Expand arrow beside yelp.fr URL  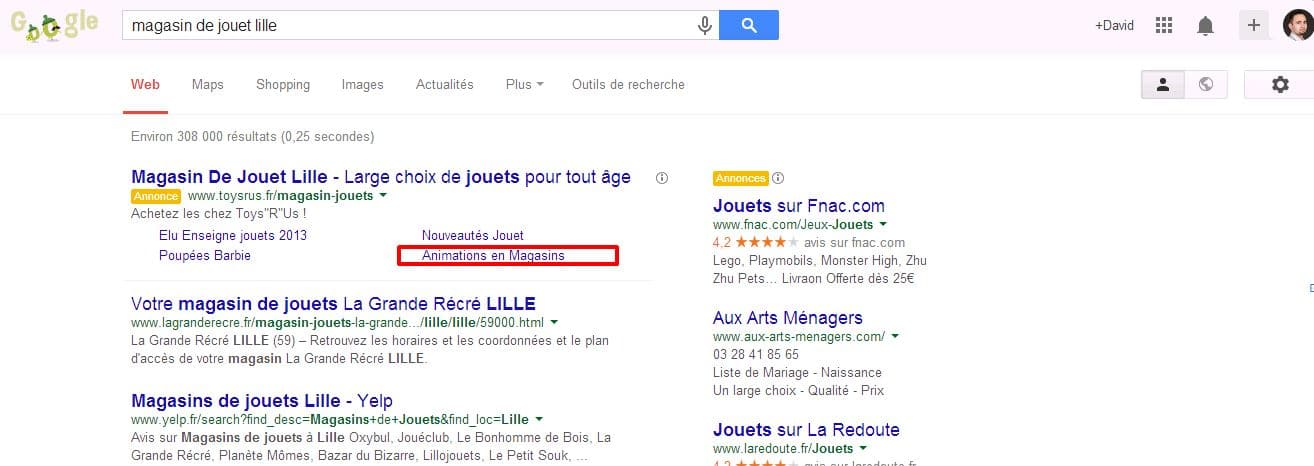[539, 418]
